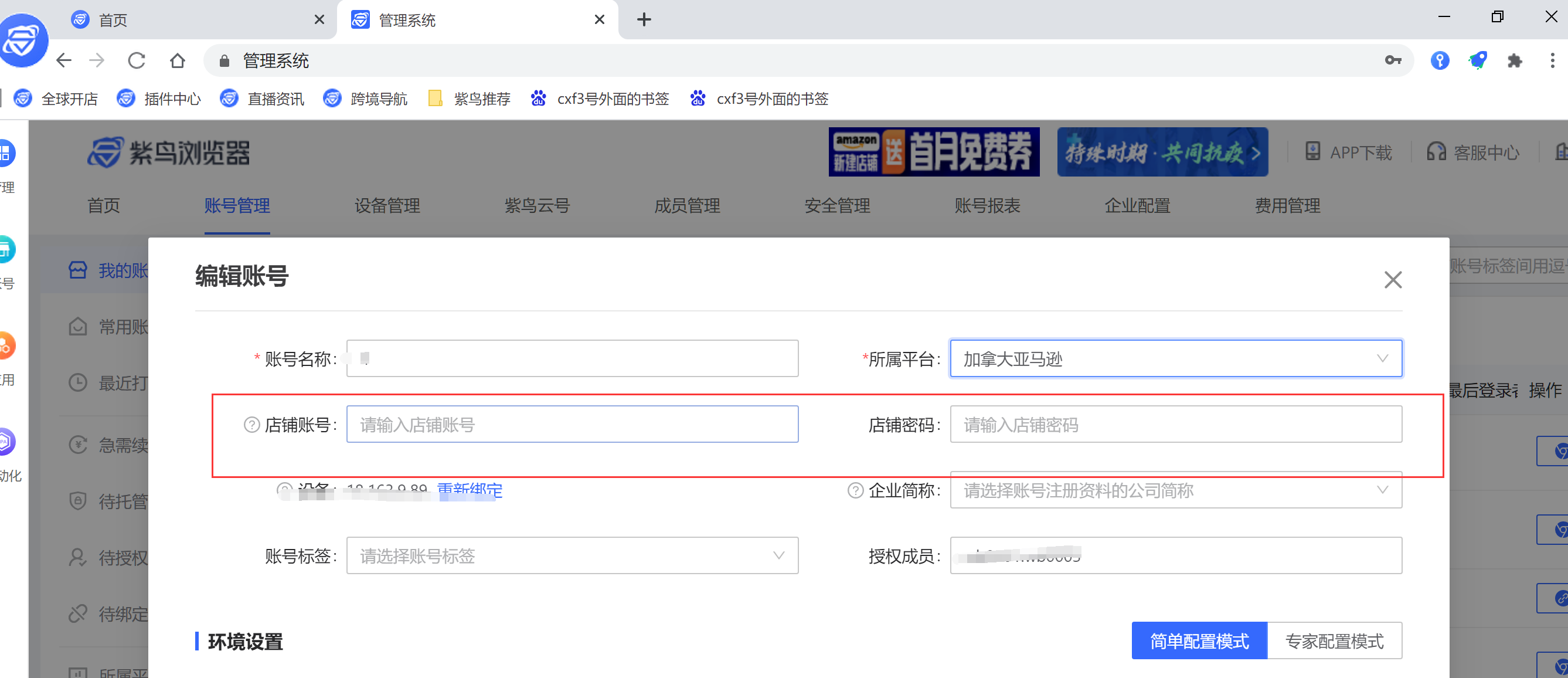This screenshot has height=678, width=1568.
Task: Close the 编辑账号 dialog
Action: coord(1393,280)
